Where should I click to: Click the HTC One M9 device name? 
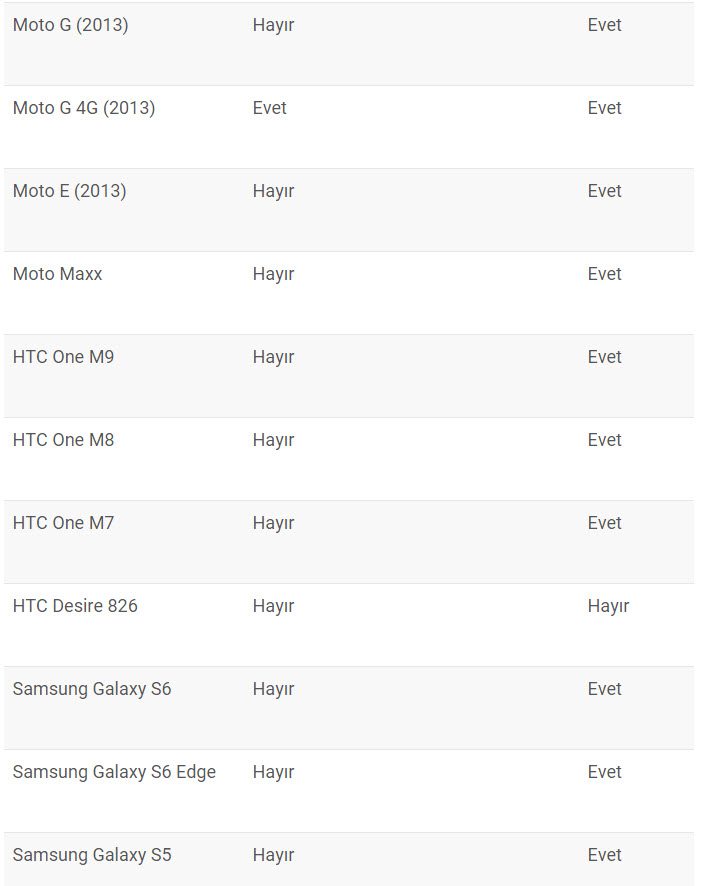click(x=63, y=357)
